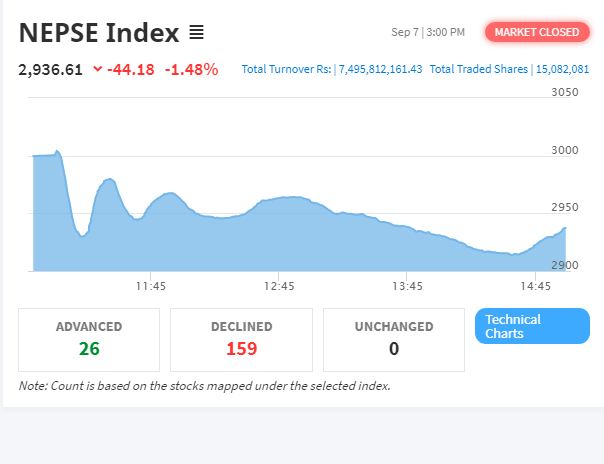Click the 11:45 time axis label
The width and height of the screenshot is (604, 464).
(x=151, y=286)
